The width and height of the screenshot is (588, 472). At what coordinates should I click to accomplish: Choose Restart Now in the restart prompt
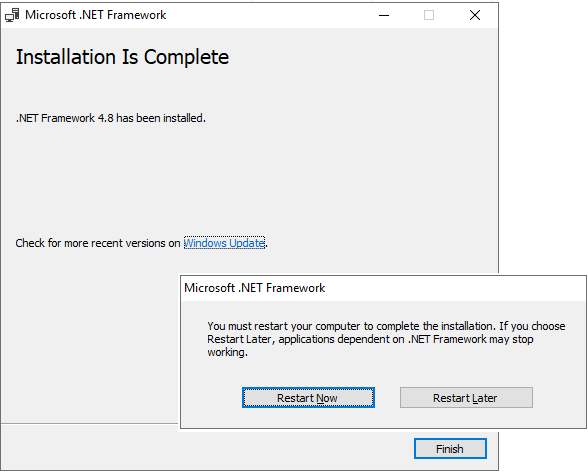click(x=308, y=398)
